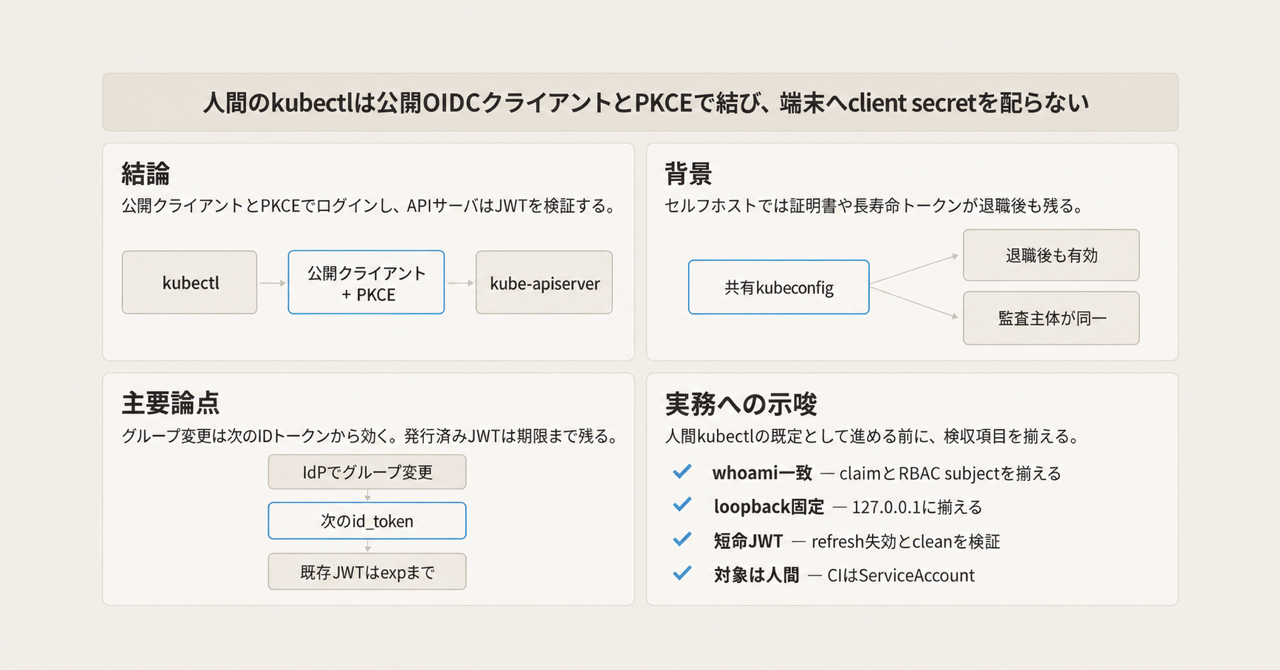Click the 対象は人間 bold label
1280x670 pixels.
[x=755, y=575]
